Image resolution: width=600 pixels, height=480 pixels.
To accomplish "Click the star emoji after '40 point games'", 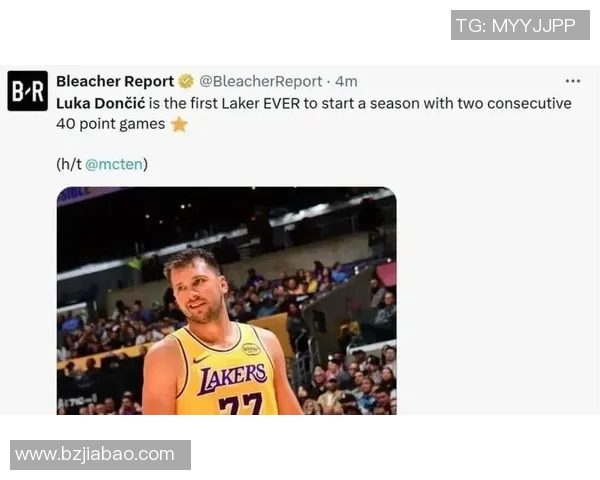I will coord(179,124).
